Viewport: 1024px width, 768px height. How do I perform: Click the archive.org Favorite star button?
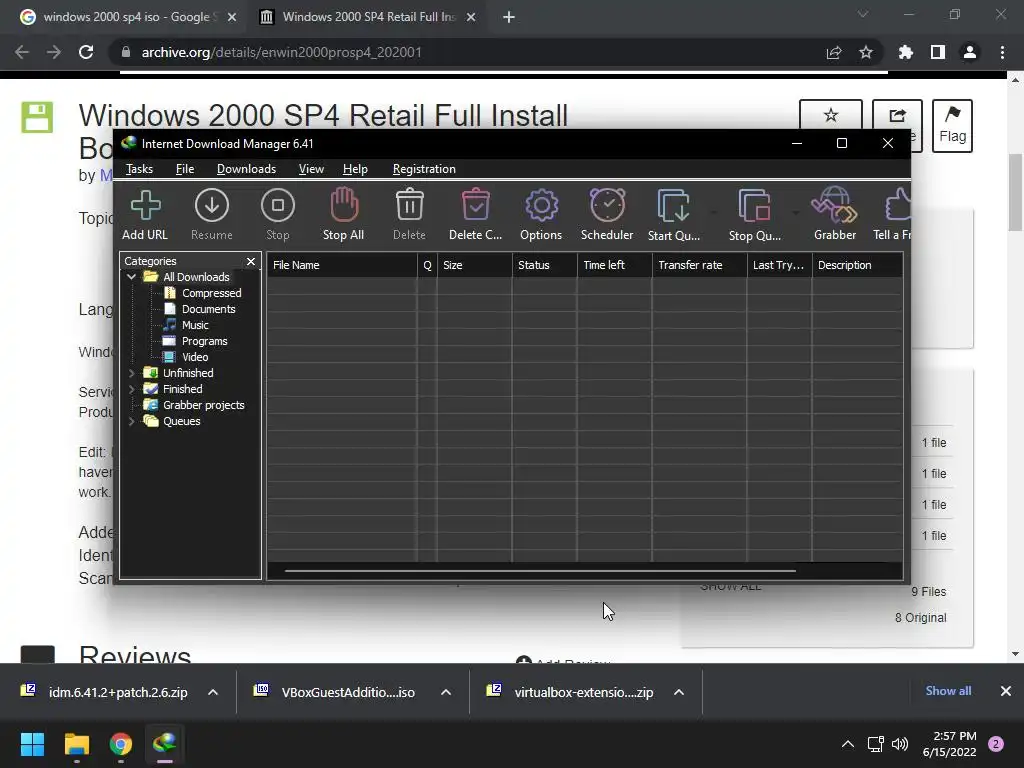coord(831,116)
